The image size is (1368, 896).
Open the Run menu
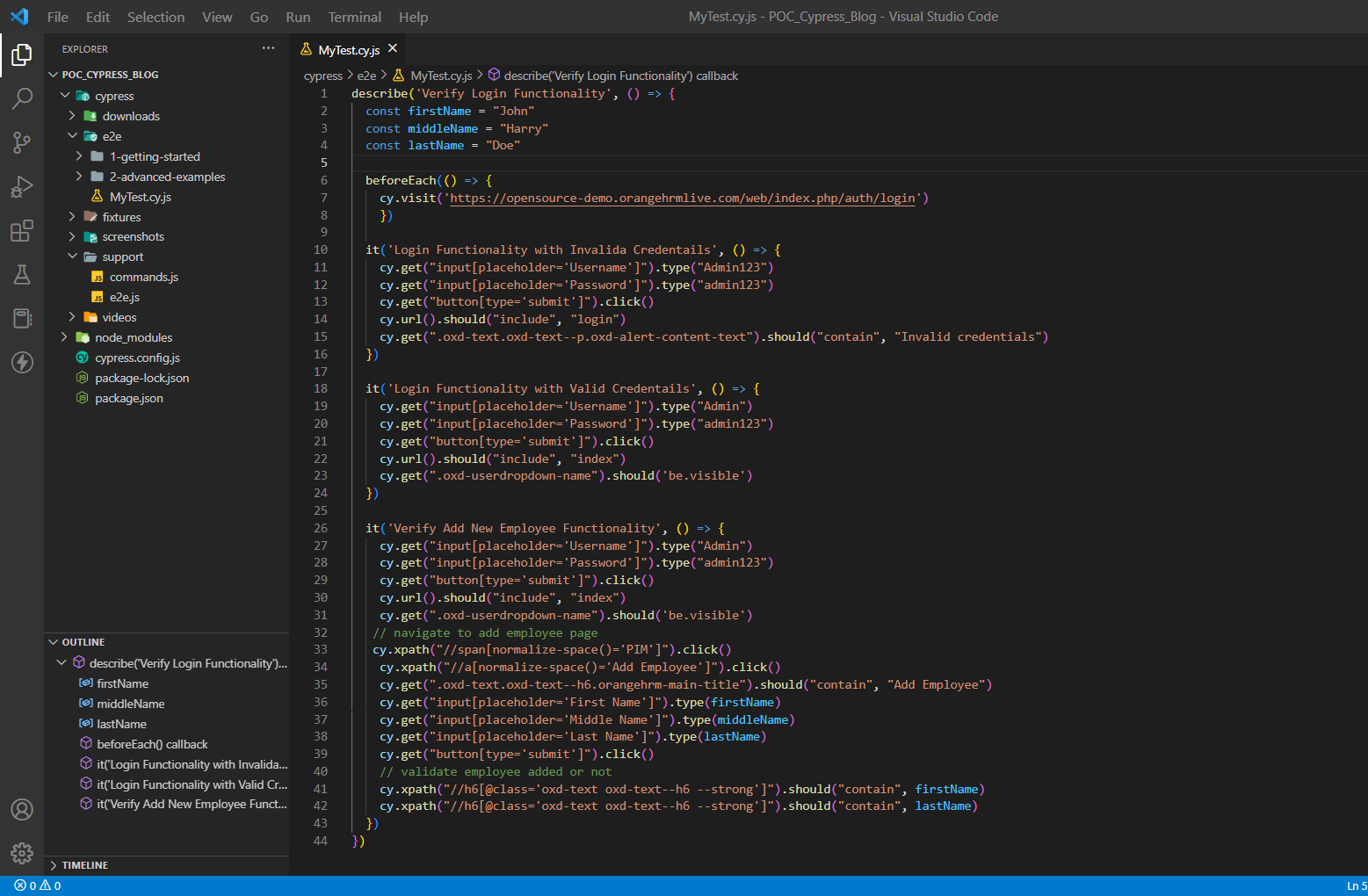[x=298, y=17]
